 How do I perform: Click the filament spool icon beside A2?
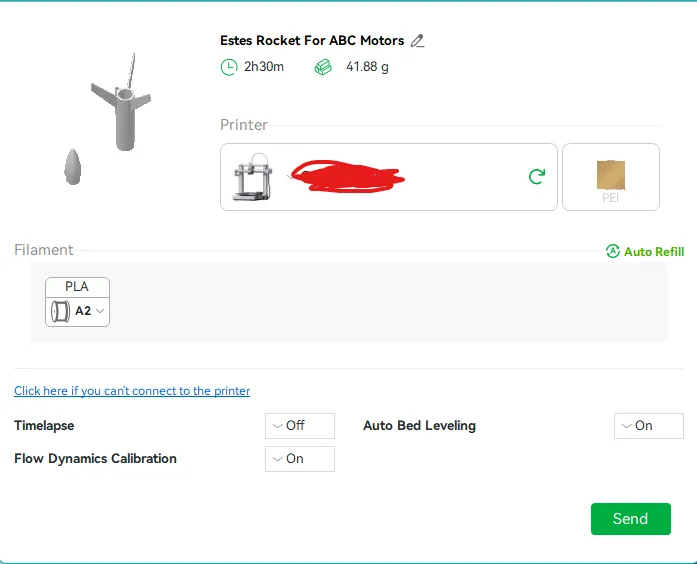point(60,311)
